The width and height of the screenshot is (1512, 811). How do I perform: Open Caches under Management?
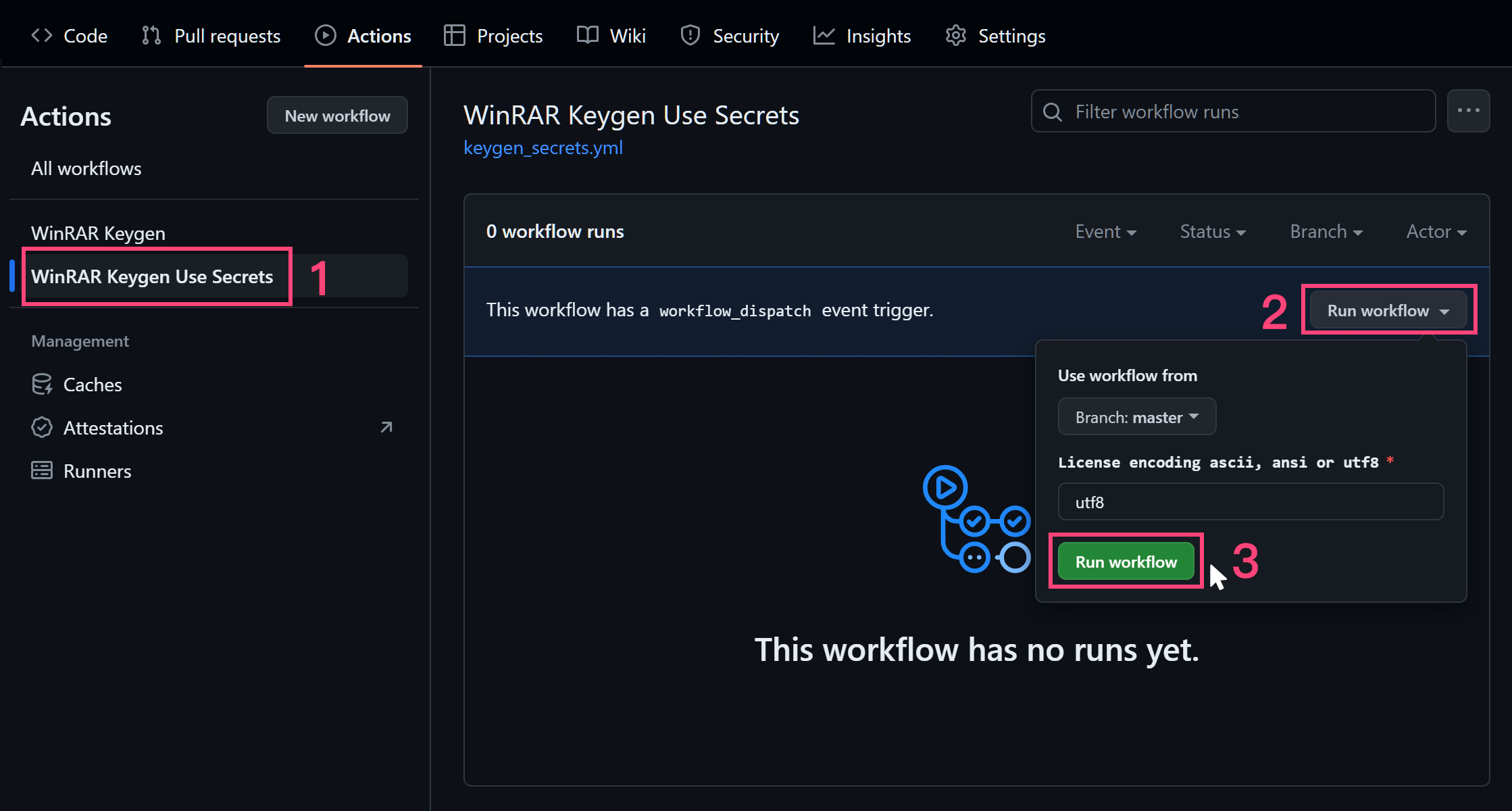(93, 385)
